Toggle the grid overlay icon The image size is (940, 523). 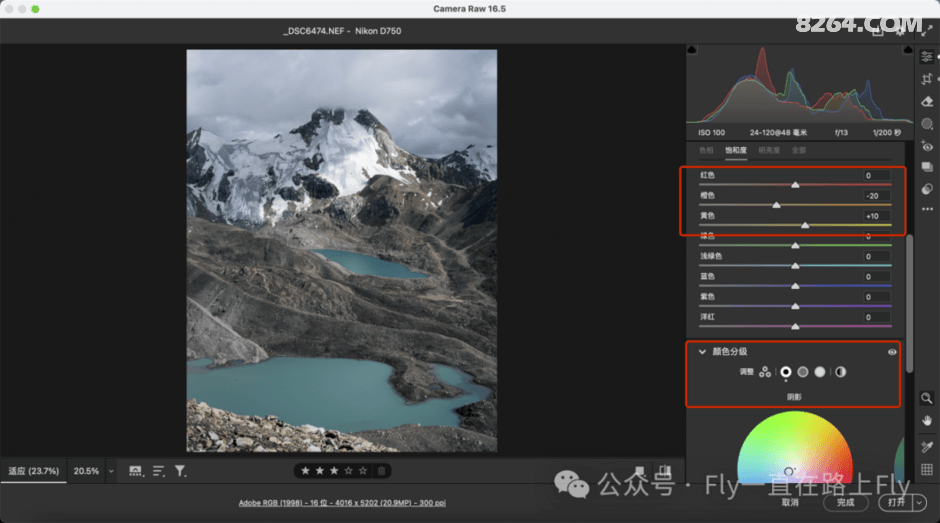(x=927, y=469)
